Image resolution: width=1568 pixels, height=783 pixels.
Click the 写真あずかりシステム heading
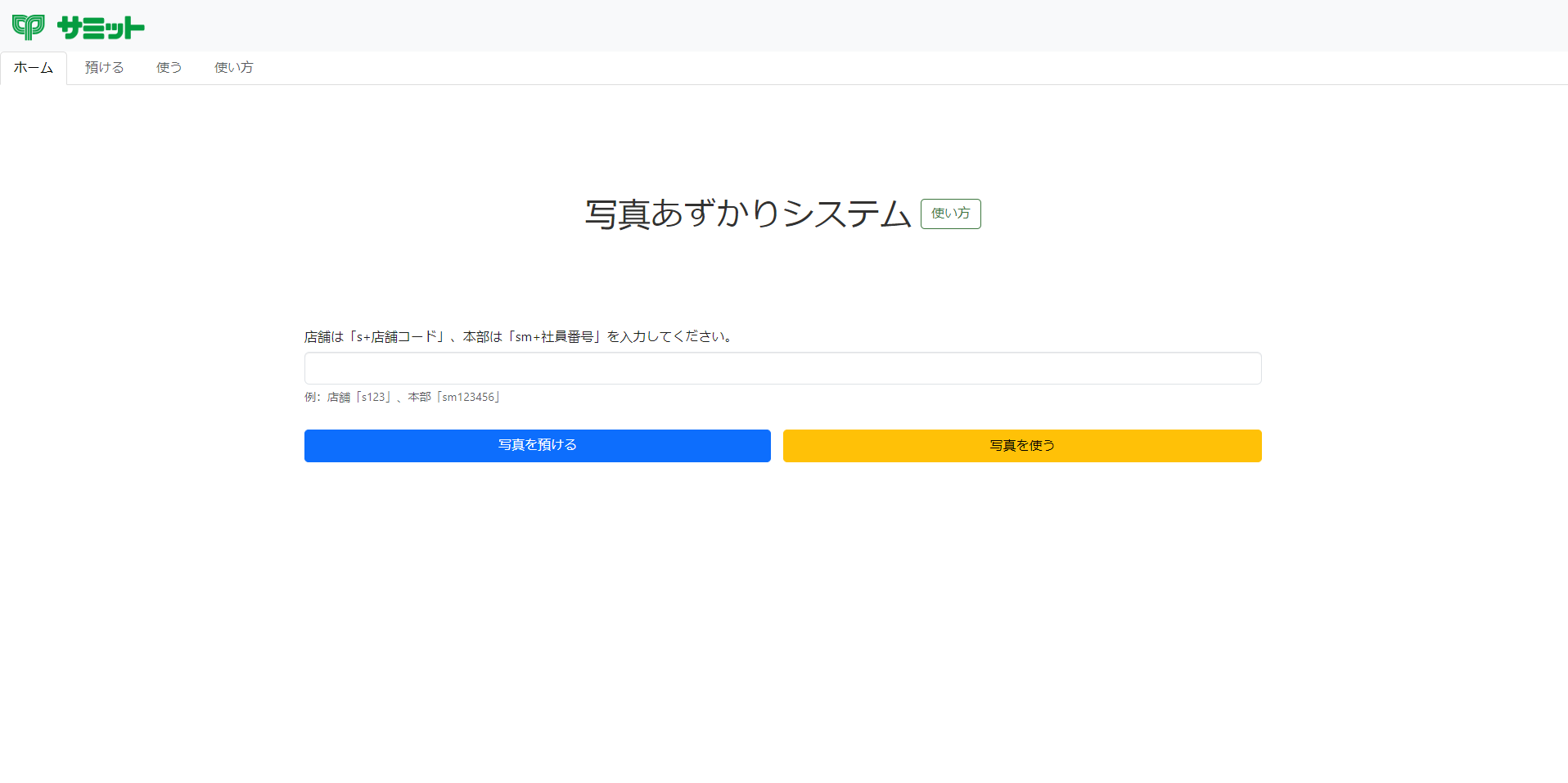point(747,214)
